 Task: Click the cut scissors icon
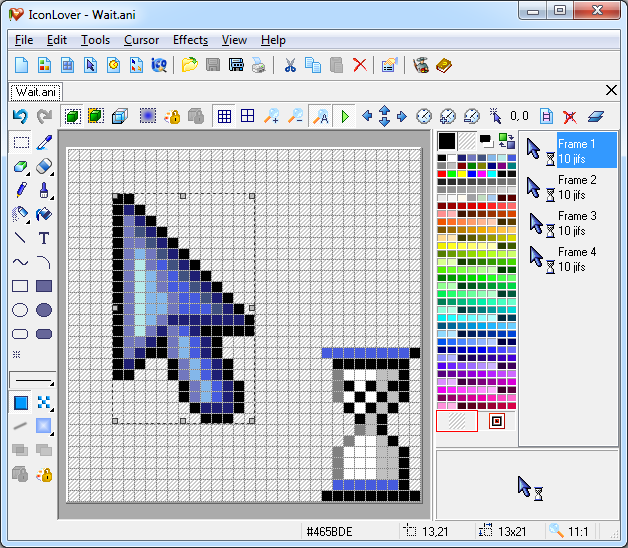pyautogui.click(x=290, y=65)
